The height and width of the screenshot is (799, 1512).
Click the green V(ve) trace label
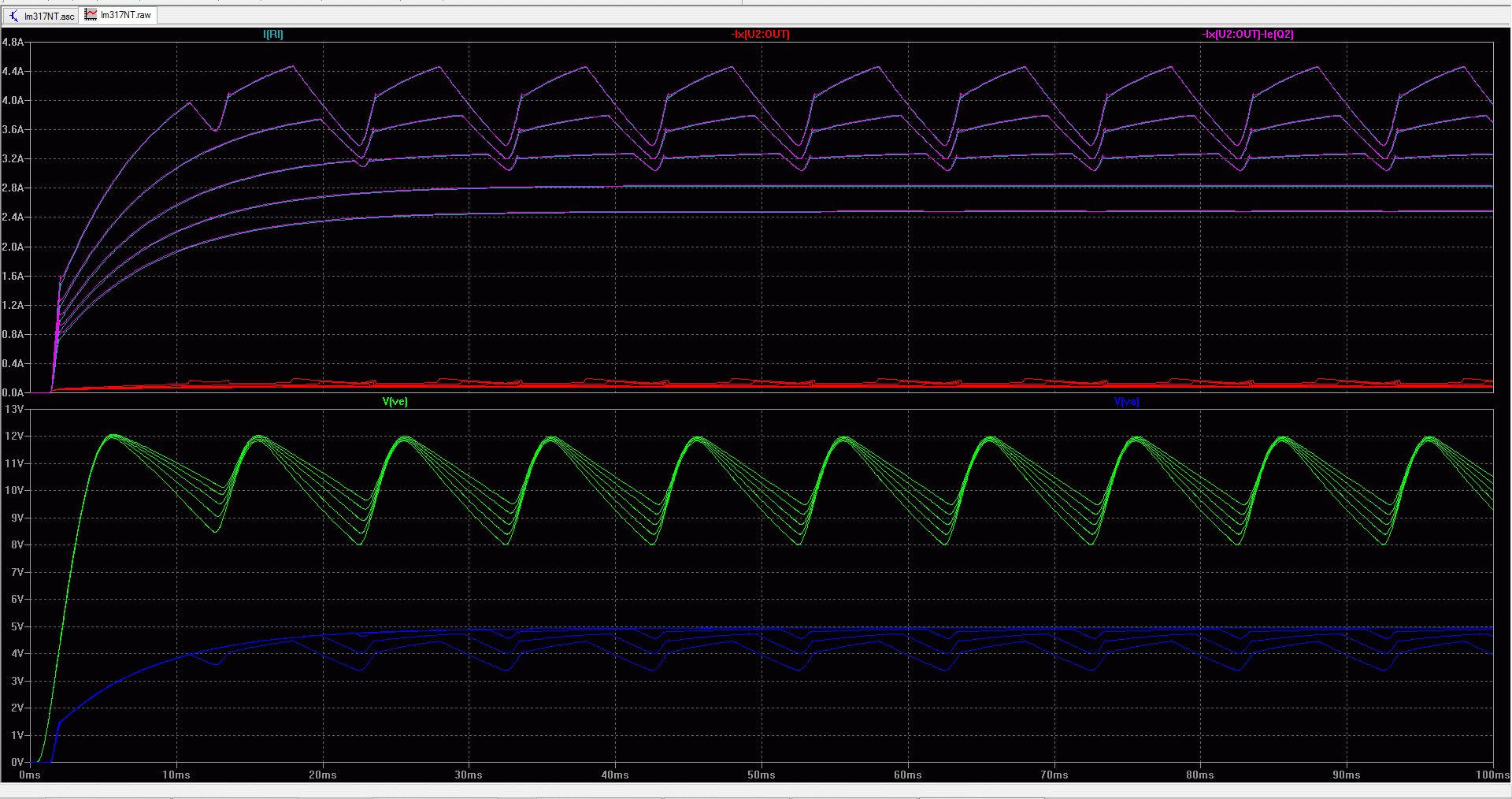[395, 402]
